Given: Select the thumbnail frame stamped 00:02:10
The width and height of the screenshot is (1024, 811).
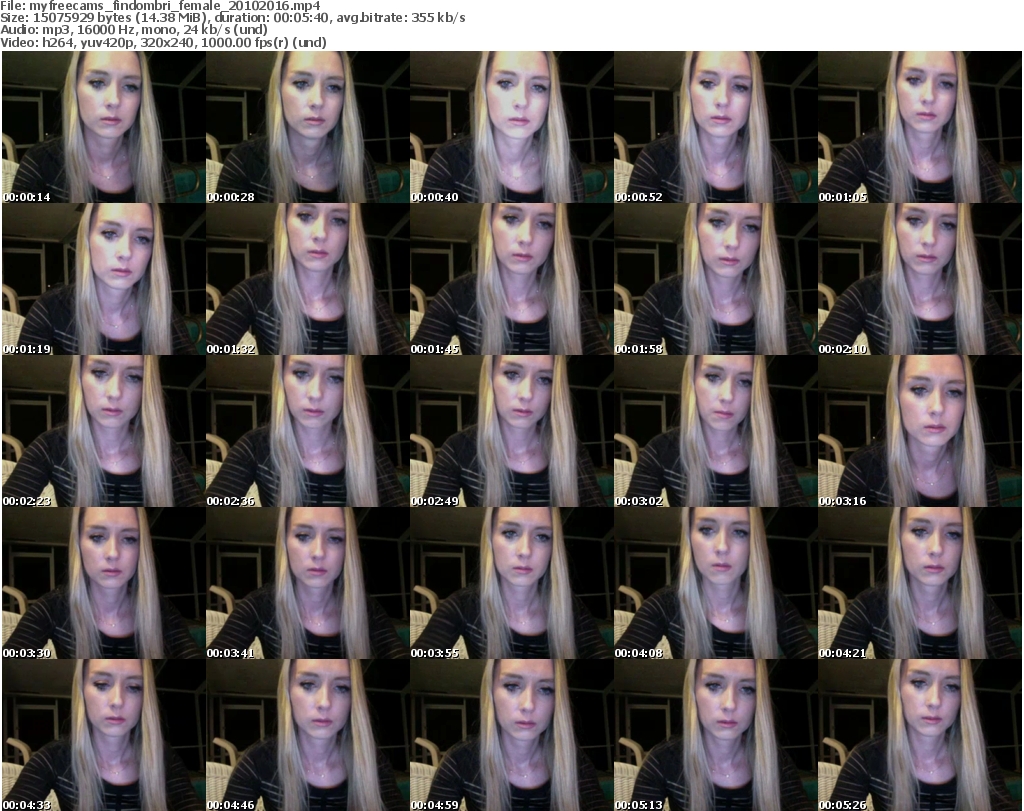Looking at the screenshot, I should (920, 279).
